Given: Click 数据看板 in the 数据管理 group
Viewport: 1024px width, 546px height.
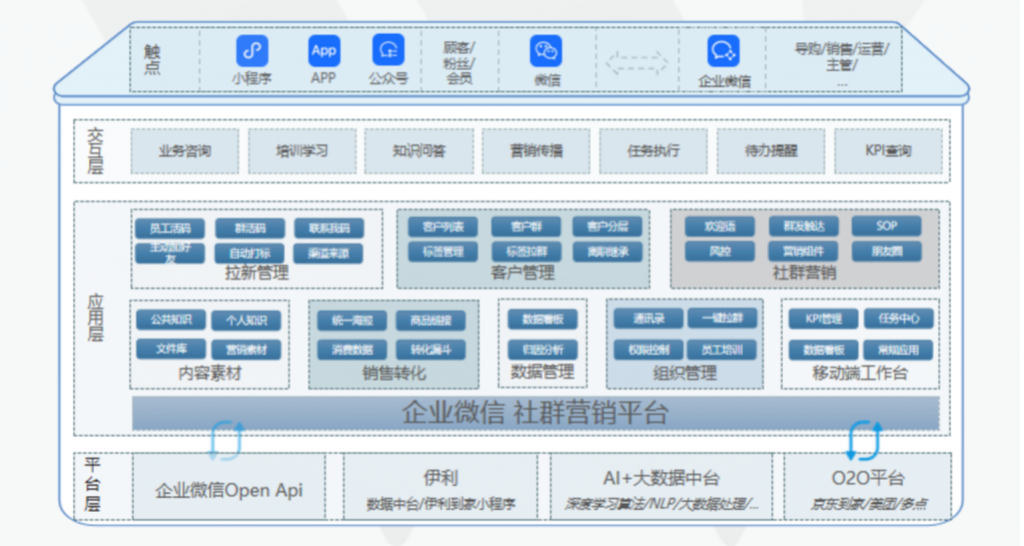Looking at the screenshot, I should [x=543, y=319].
